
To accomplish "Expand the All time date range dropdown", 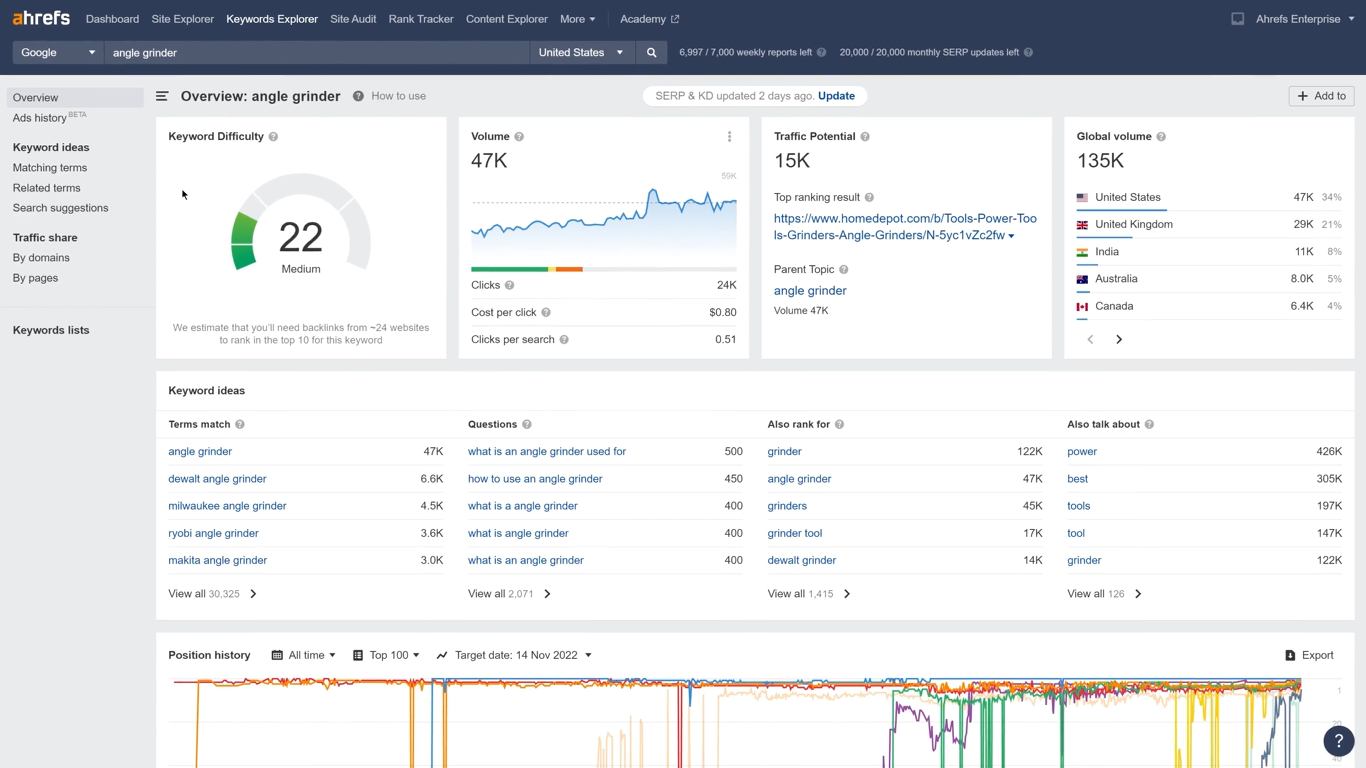I will (304, 656).
